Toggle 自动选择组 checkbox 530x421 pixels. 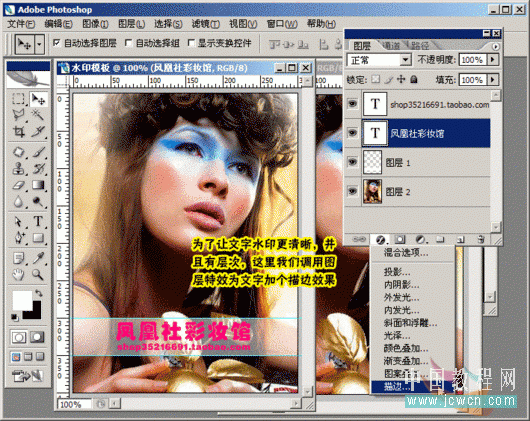click(x=128, y=43)
